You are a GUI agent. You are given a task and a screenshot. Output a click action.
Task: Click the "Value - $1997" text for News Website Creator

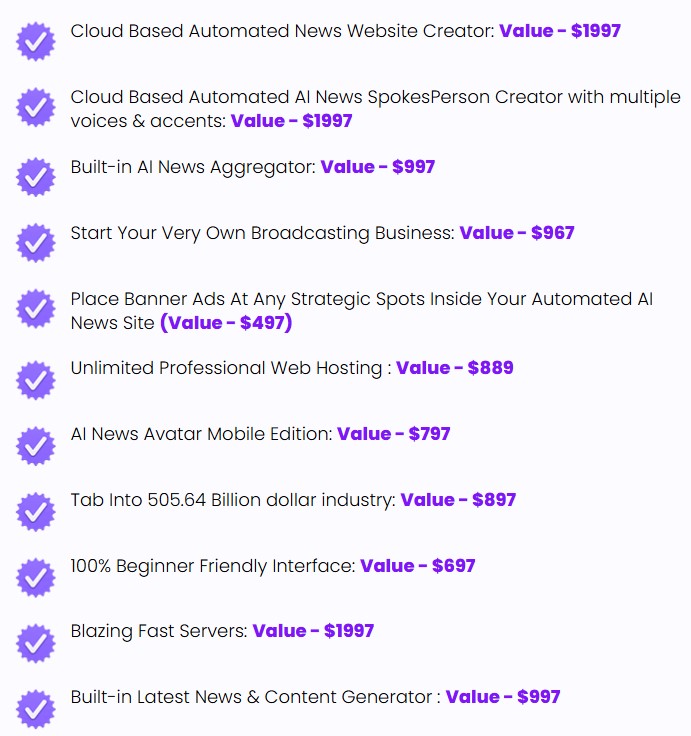[560, 31]
